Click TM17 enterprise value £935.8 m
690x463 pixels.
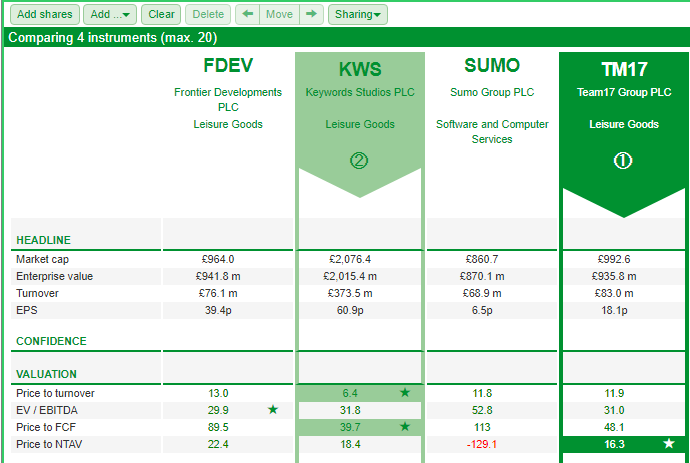(x=614, y=276)
